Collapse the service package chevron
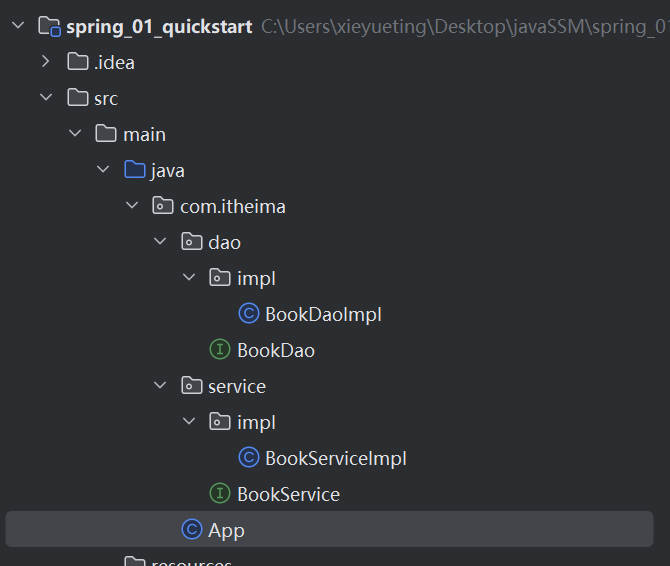This screenshot has height=566, width=670. pos(160,386)
